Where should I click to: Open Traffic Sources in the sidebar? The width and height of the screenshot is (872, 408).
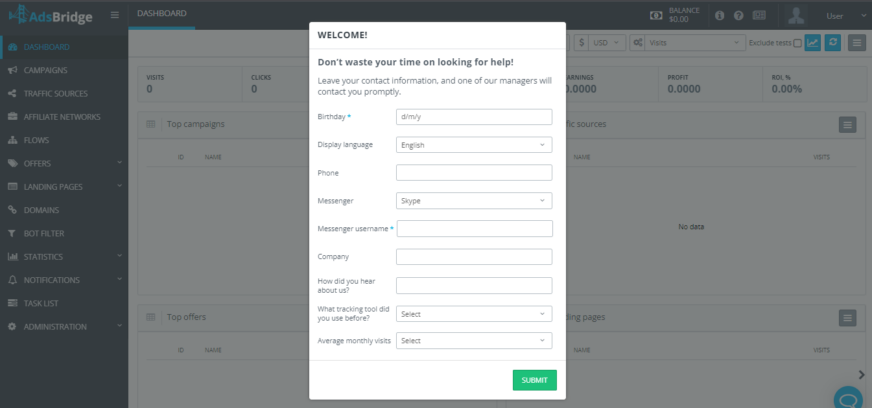pyautogui.click(x=55, y=93)
